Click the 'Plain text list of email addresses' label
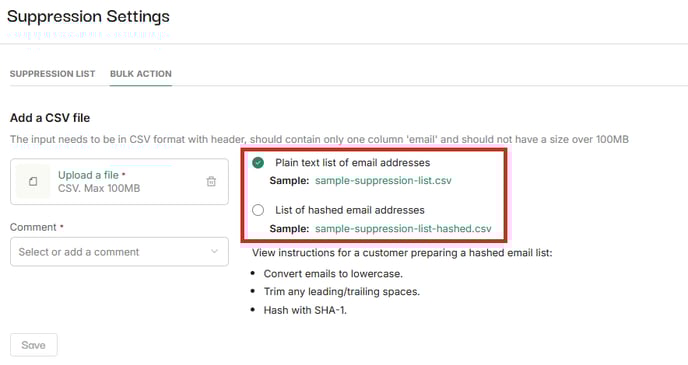688x365 pixels. click(x=352, y=163)
